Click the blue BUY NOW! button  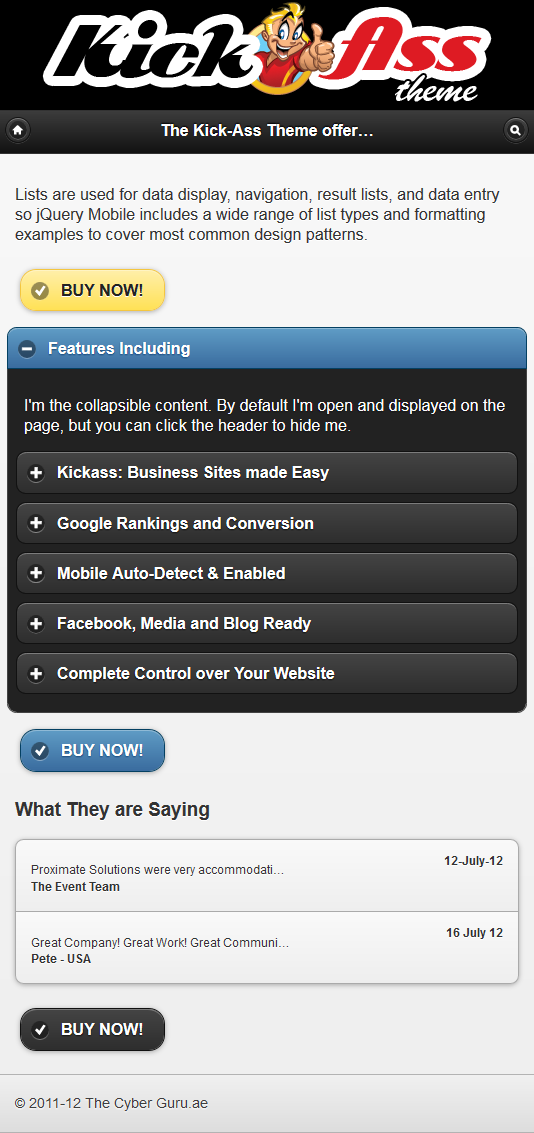92,750
